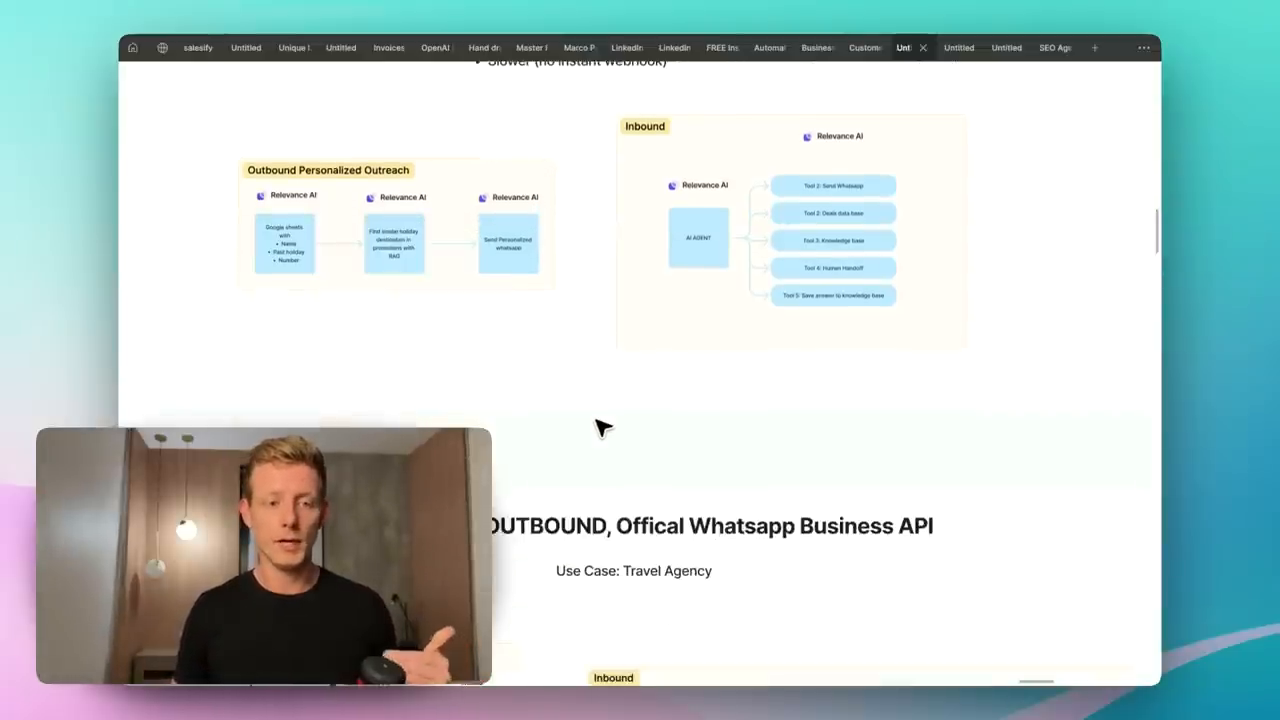This screenshot has height=720, width=1280.
Task: Open the overflow (...) menu on the right
Action: (1143, 47)
